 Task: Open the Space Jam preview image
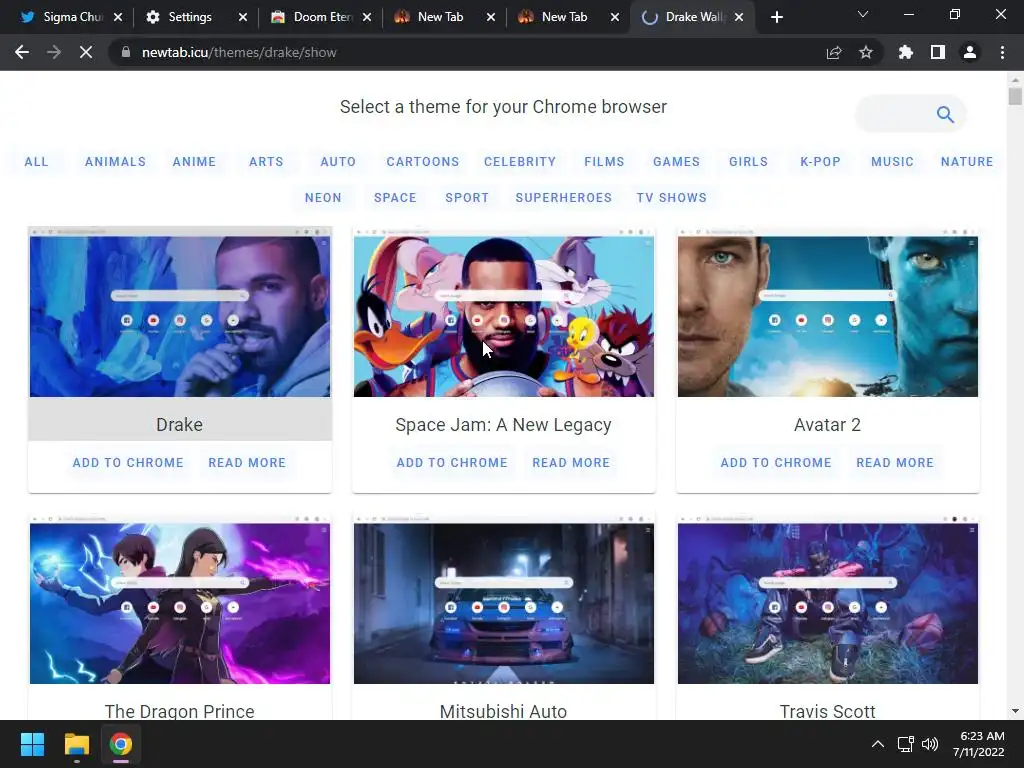[504, 312]
